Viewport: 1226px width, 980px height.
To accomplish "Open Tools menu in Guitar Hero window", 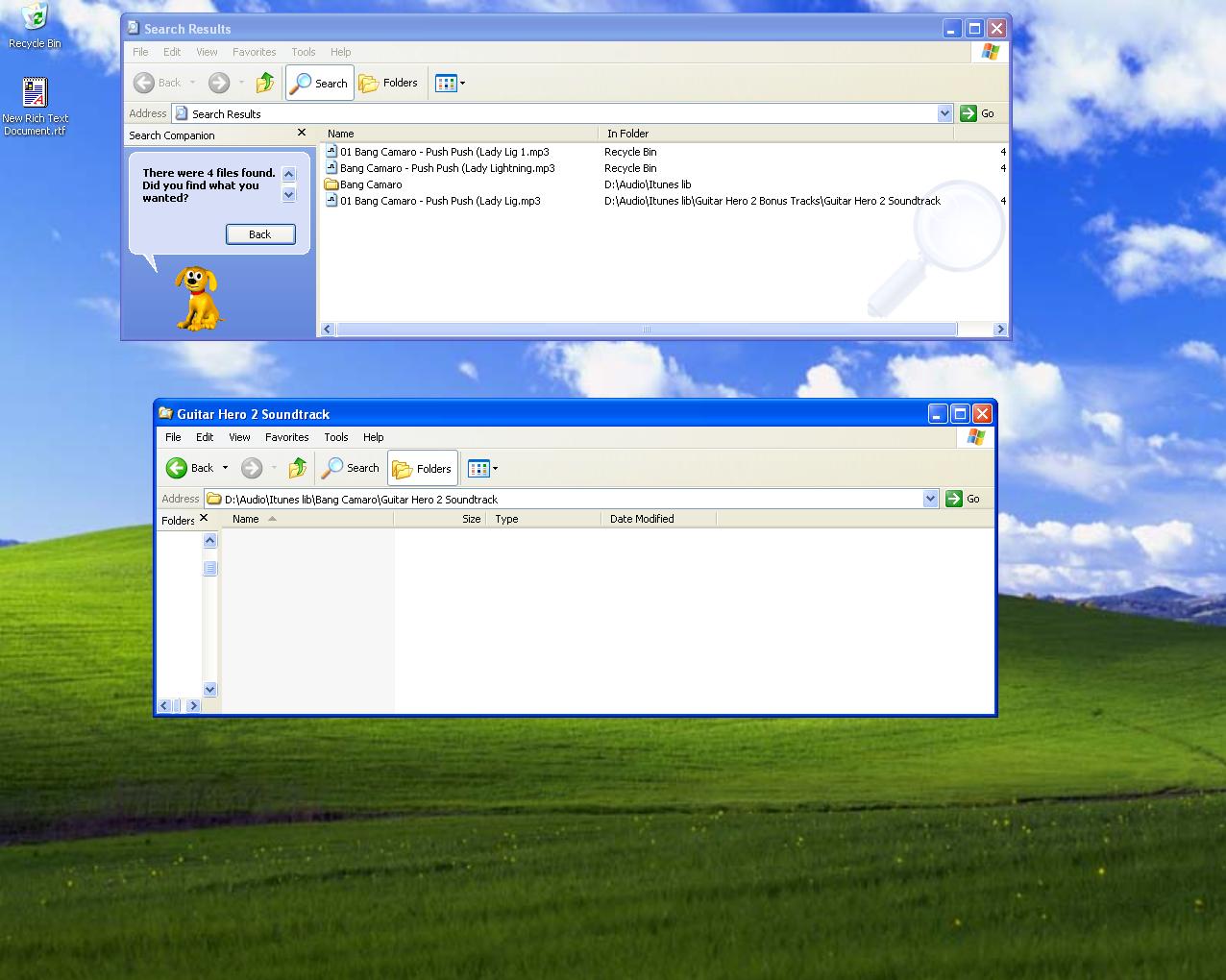I will pyautogui.click(x=336, y=437).
